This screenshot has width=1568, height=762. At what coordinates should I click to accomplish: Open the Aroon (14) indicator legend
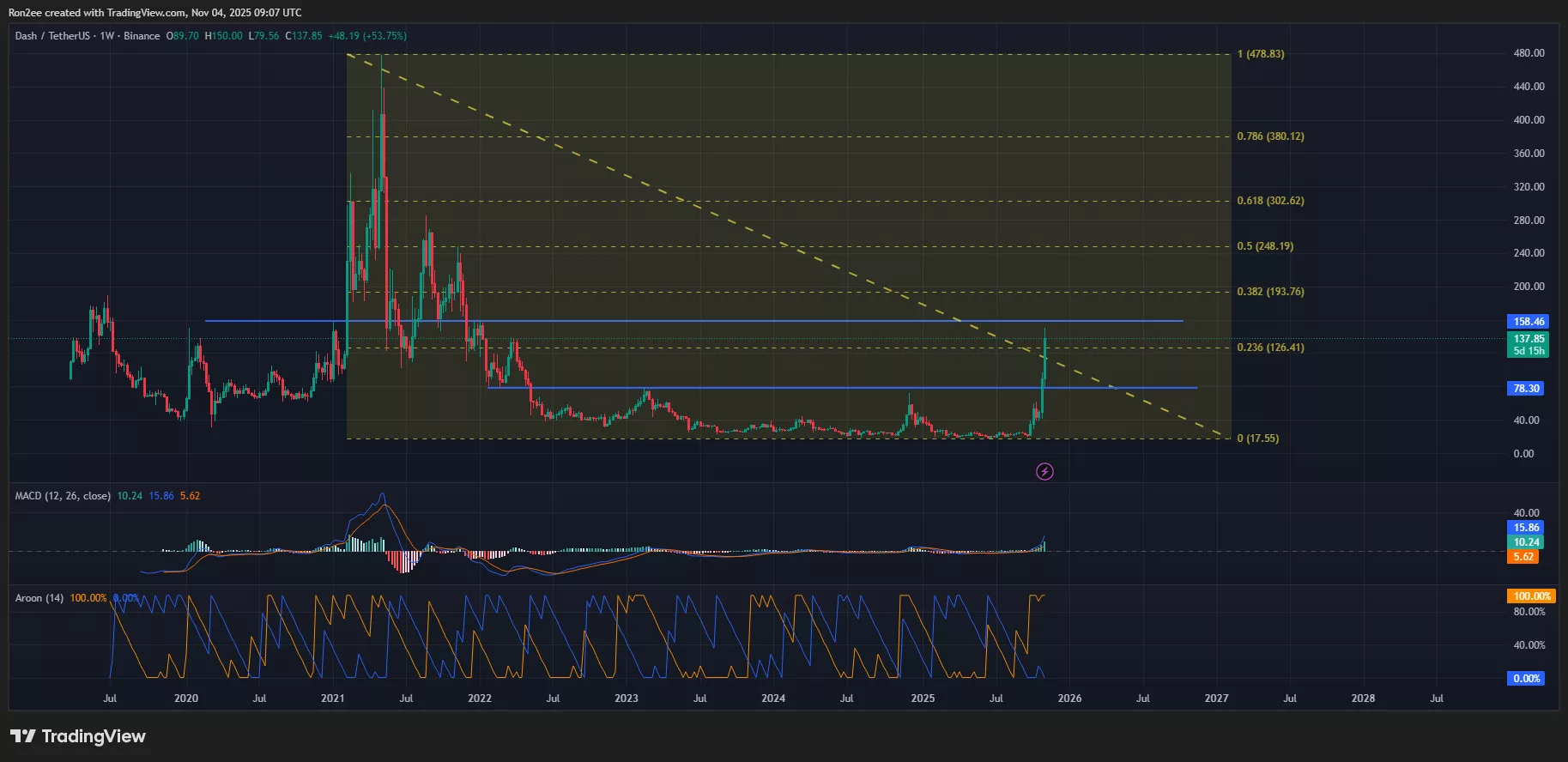pos(39,598)
